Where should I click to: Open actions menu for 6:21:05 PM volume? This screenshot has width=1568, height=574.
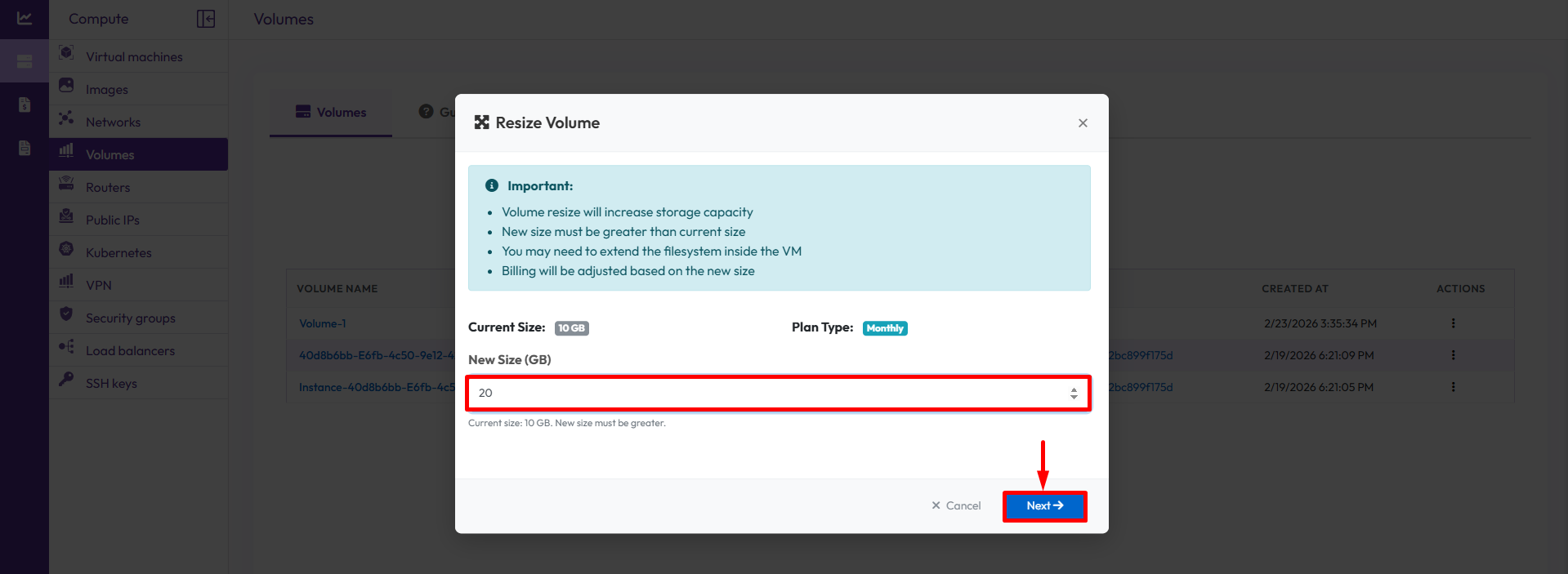click(1453, 387)
